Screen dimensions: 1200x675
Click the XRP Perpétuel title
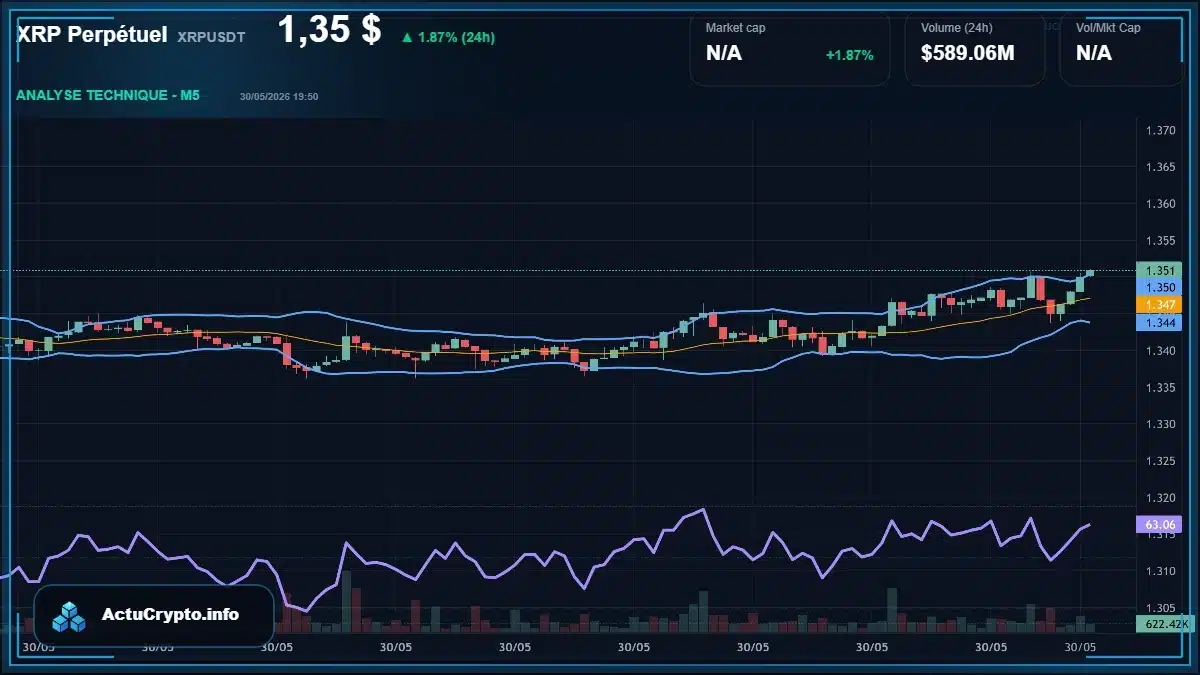[x=92, y=34]
